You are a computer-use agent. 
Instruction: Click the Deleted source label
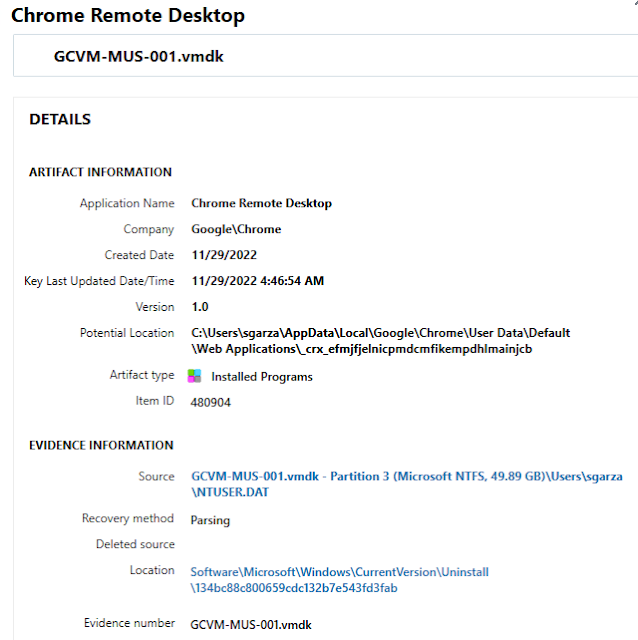(135, 544)
